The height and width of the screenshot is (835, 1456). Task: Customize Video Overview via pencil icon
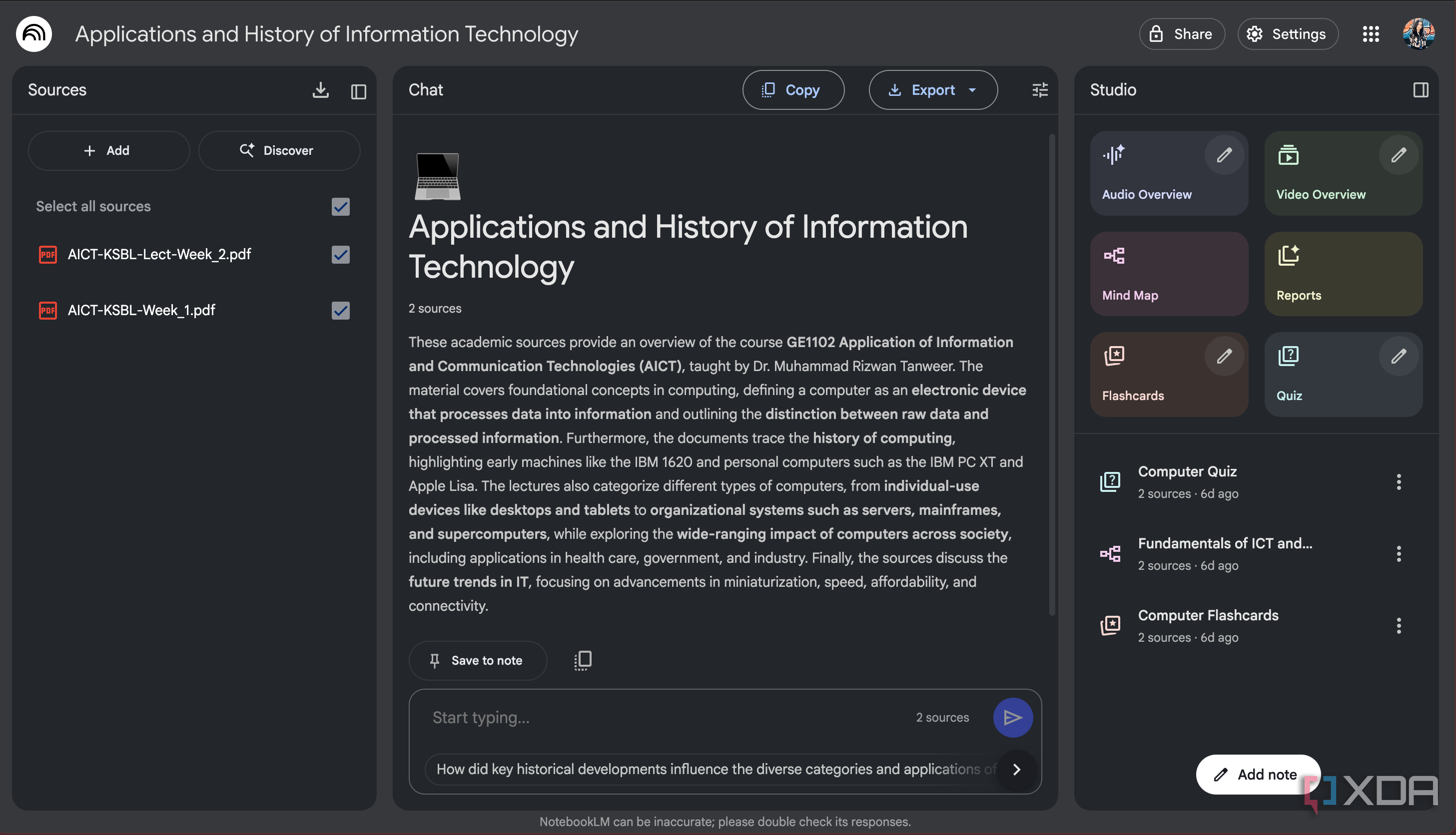tap(1398, 155)
